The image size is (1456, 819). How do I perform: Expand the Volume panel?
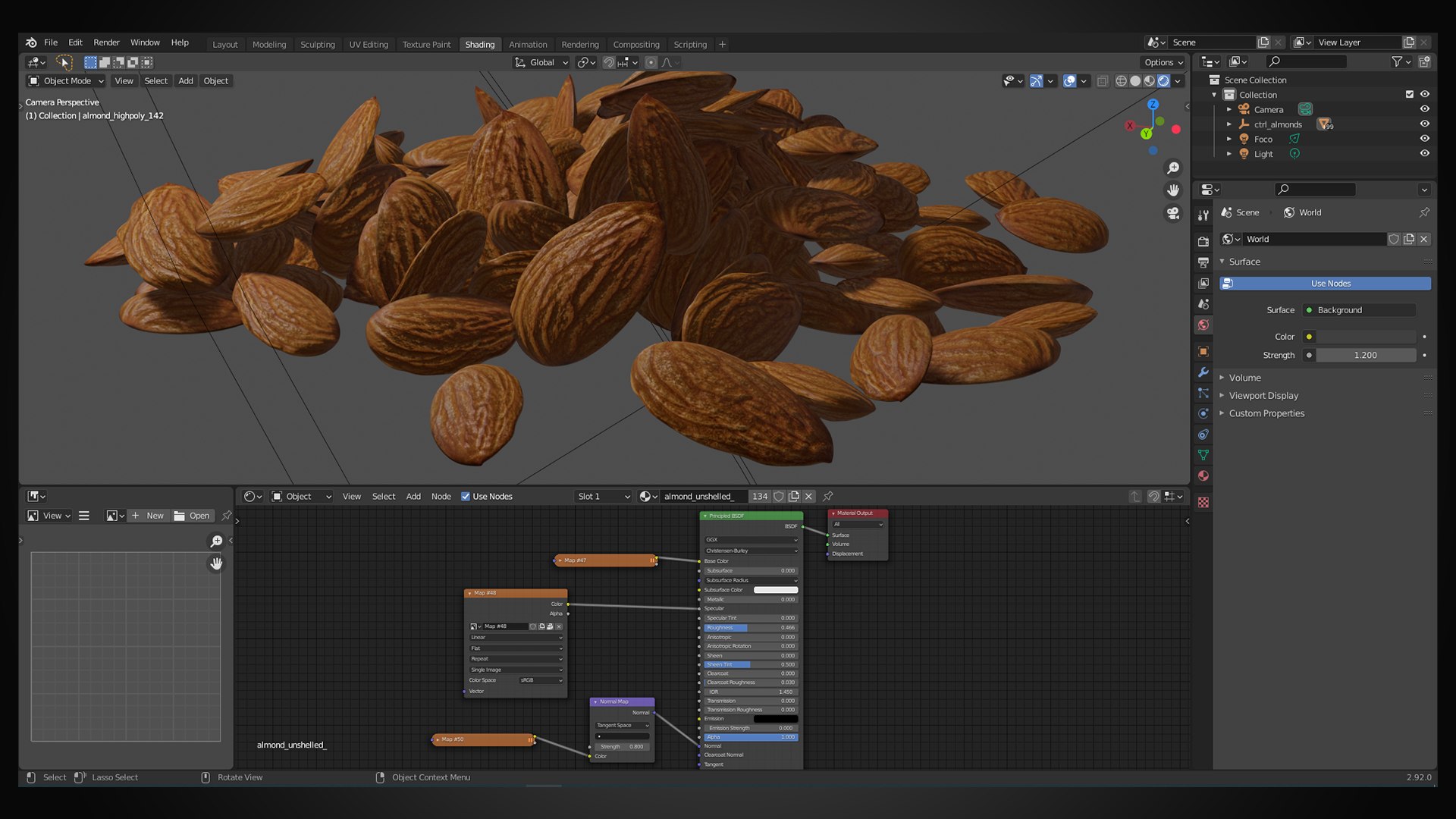click(x=1245, y=378)
